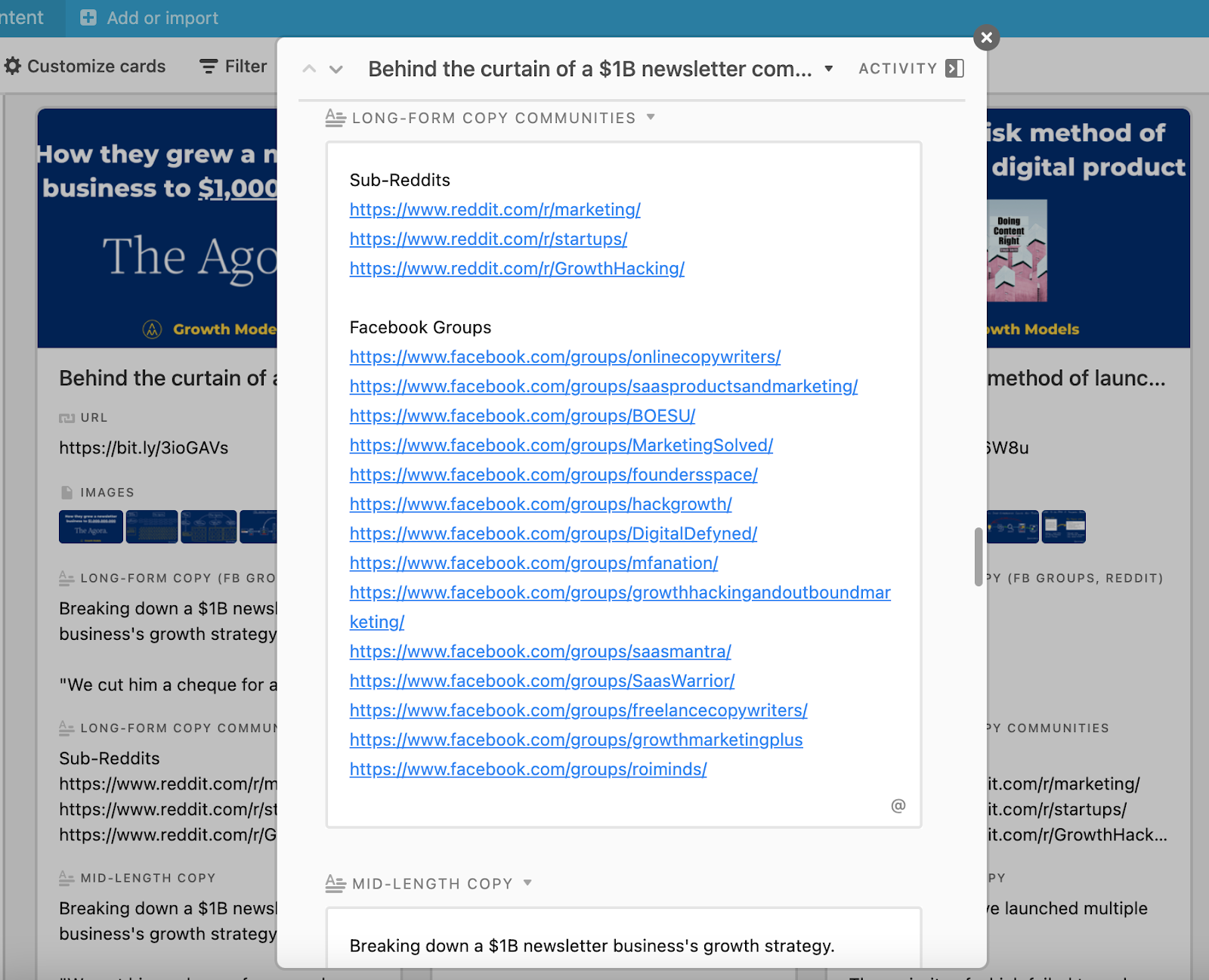Image resolution: width=1209 pixels, height=980 pixels.
Task: Open last image thumbnail on right card
Action: point(1064,527)
